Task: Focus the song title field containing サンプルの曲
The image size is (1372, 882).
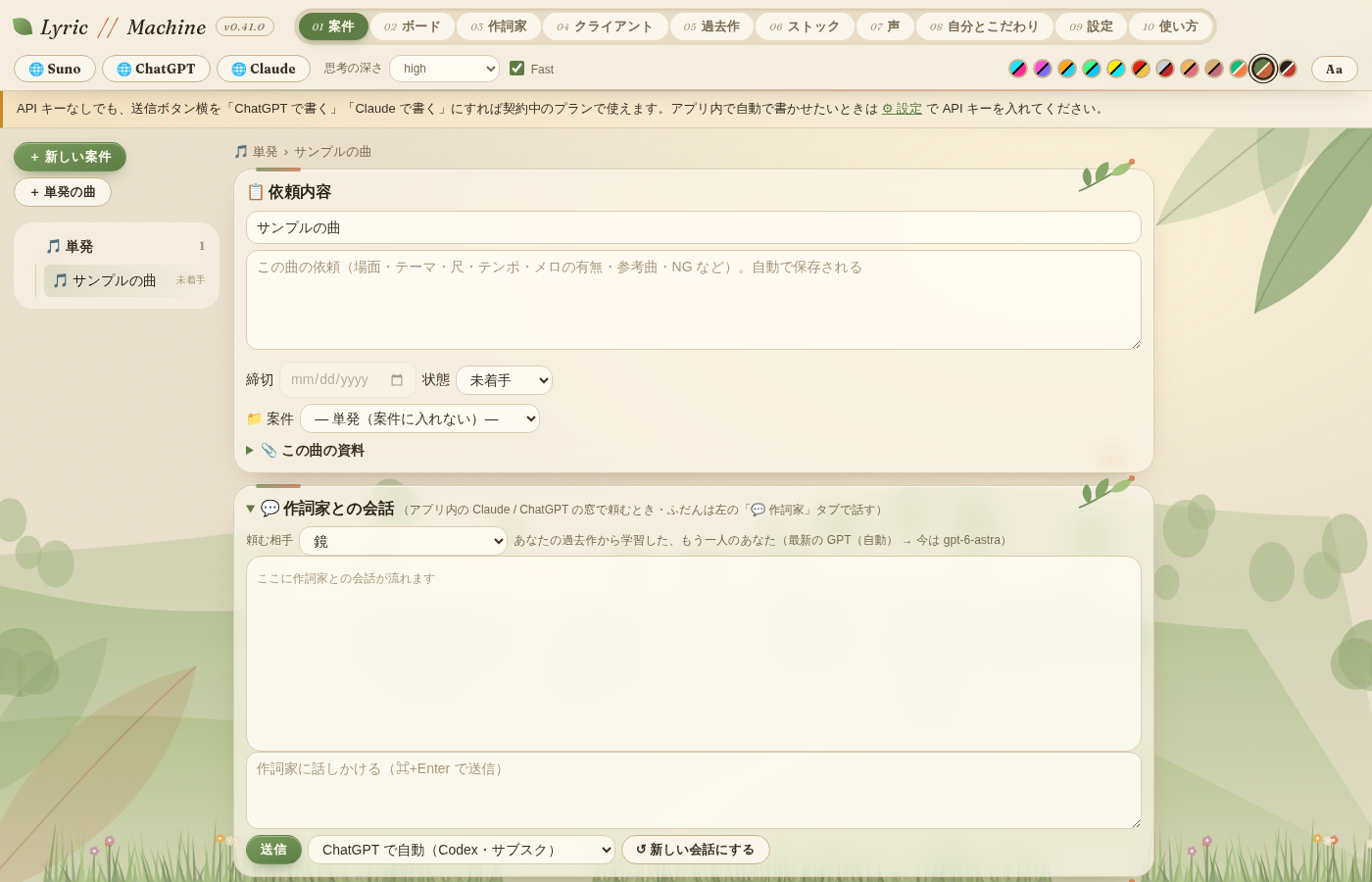Action: pyautogui.click(x=694, y=227)
